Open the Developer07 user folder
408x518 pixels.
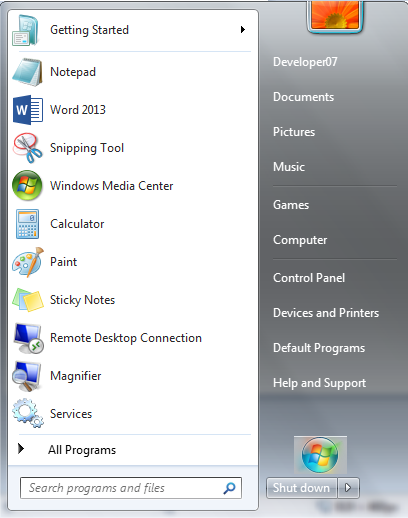pyautogui.click(x=305, y=62)
